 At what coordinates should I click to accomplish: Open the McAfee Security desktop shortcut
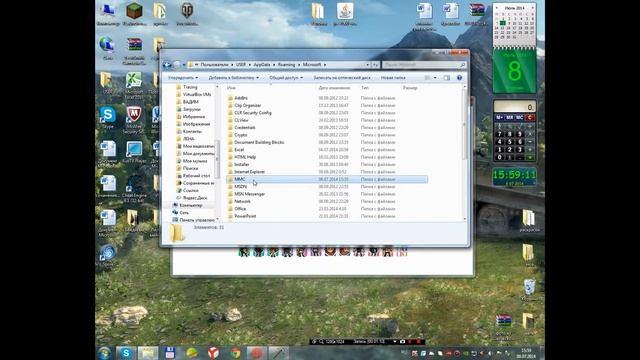[134, 119]
